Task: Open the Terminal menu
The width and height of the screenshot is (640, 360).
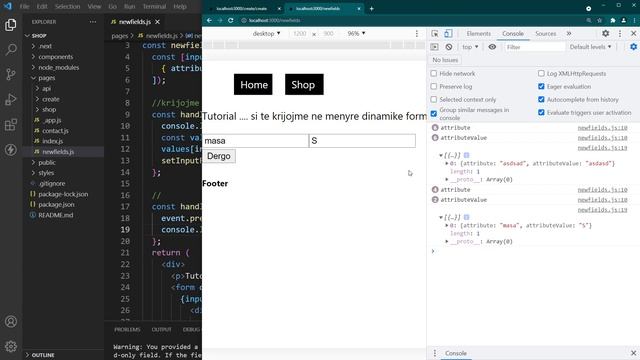Action: click(x=154, y=7)
